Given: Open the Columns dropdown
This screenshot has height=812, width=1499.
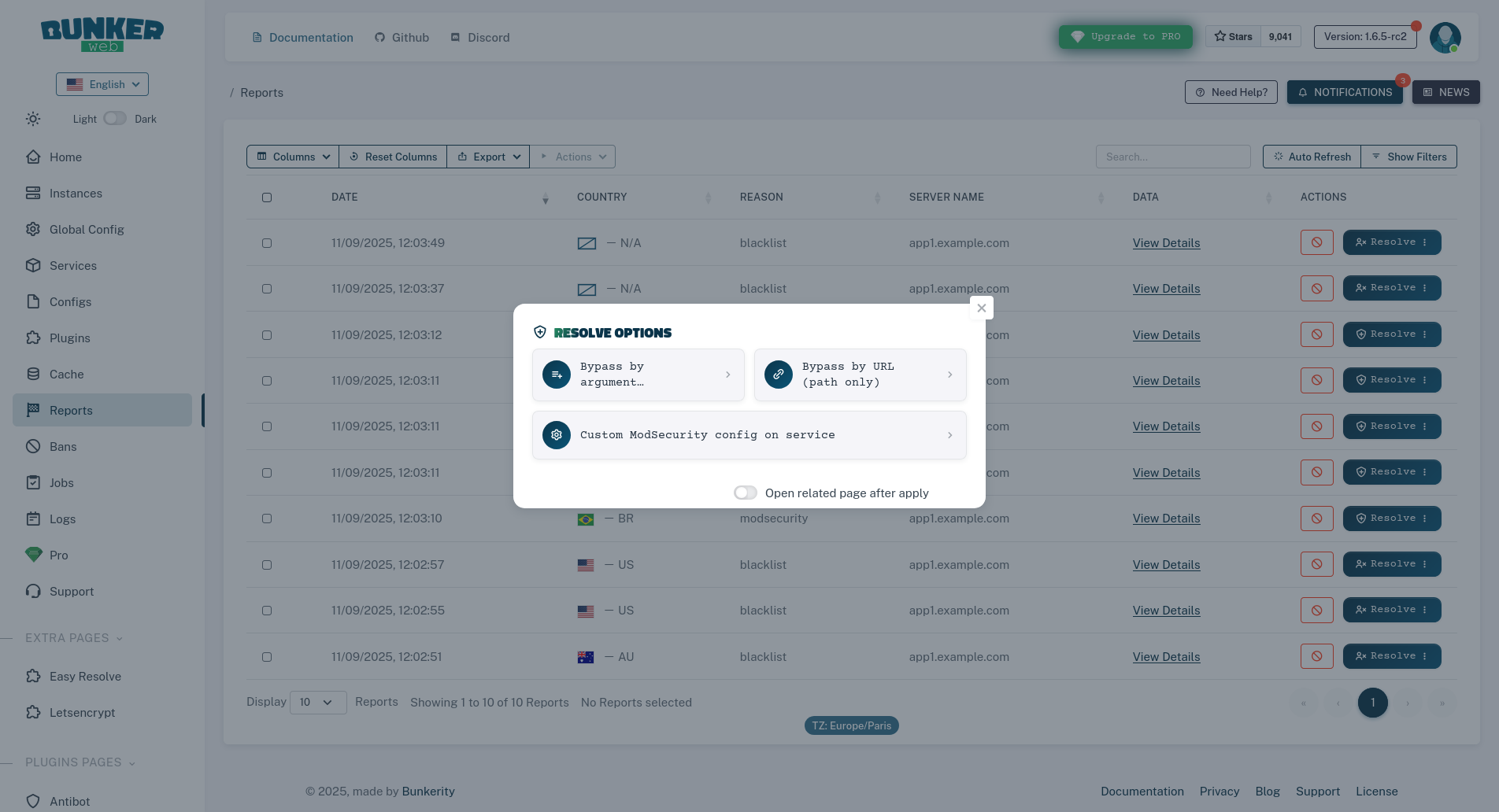Looking at the screenshot, I should coord(292,157).
